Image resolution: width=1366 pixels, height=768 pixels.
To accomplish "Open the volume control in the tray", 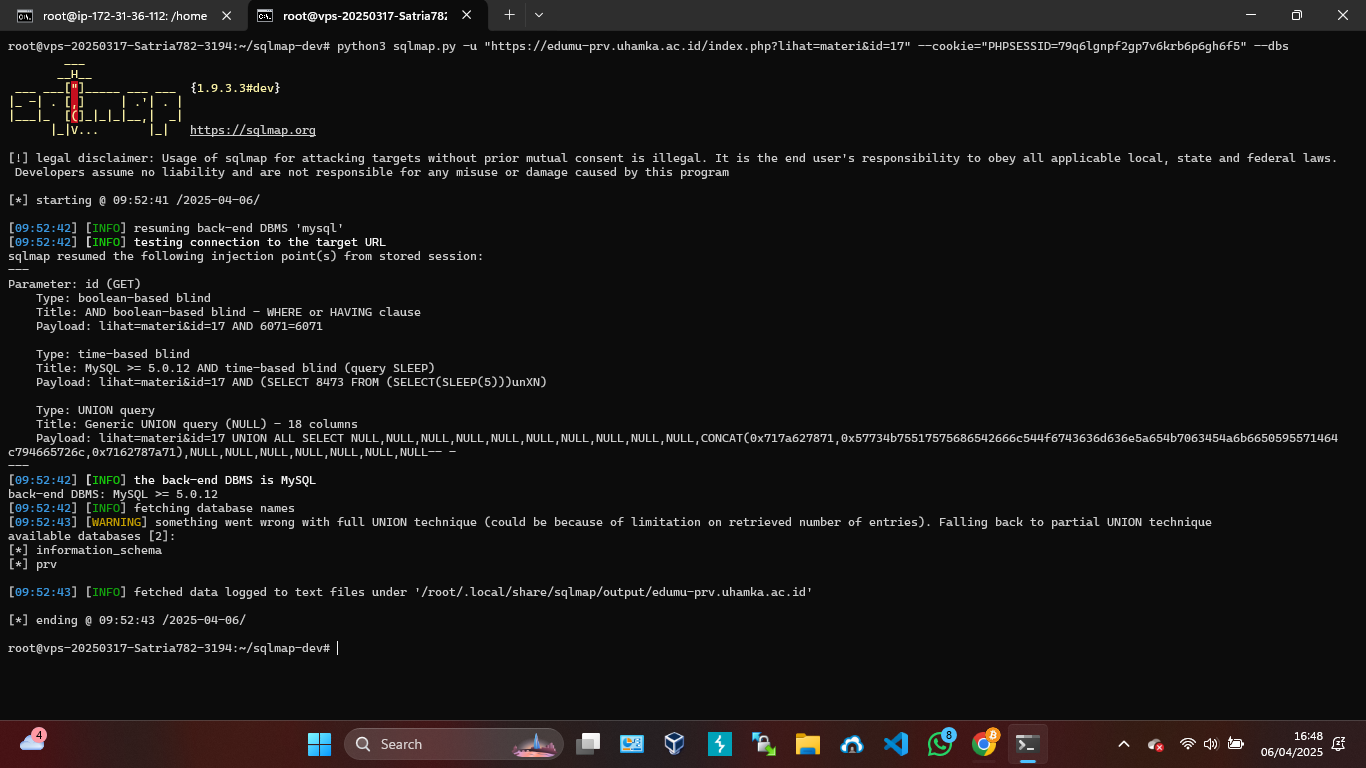I will (1211, 744).
